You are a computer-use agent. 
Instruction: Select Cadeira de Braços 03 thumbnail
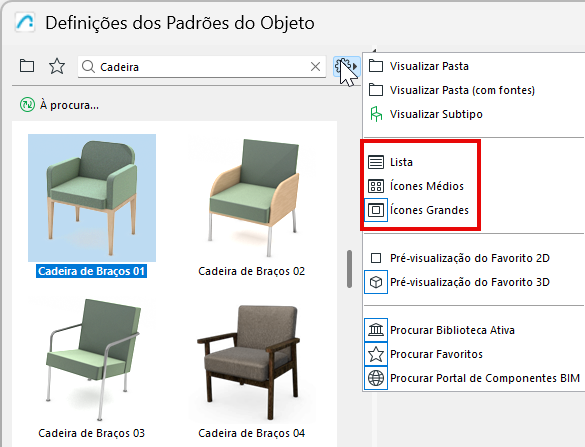(x=92, y=359)
